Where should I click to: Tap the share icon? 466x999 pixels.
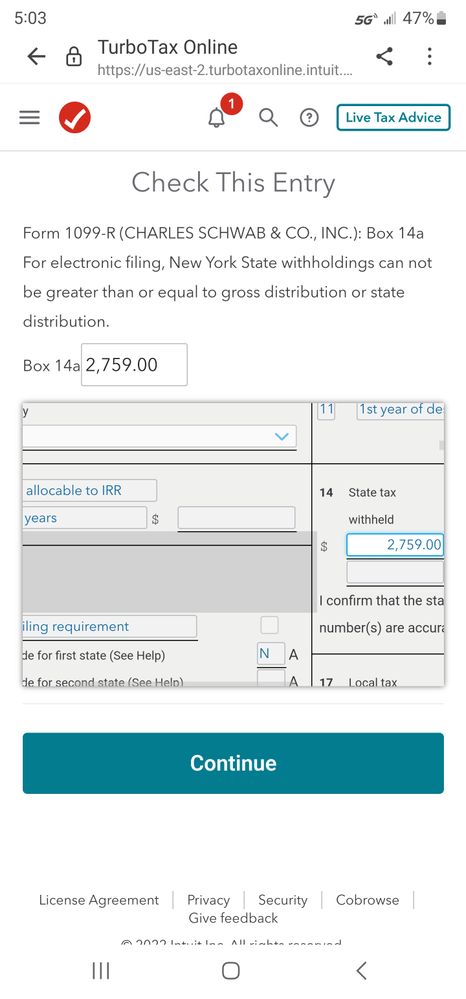point(384,57)
